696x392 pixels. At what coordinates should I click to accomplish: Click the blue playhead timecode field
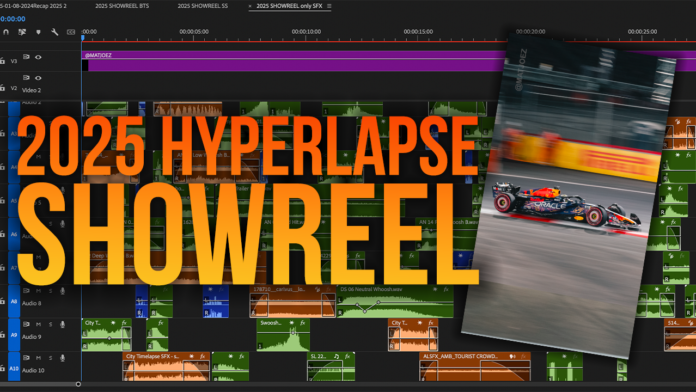tap(13, 19)
